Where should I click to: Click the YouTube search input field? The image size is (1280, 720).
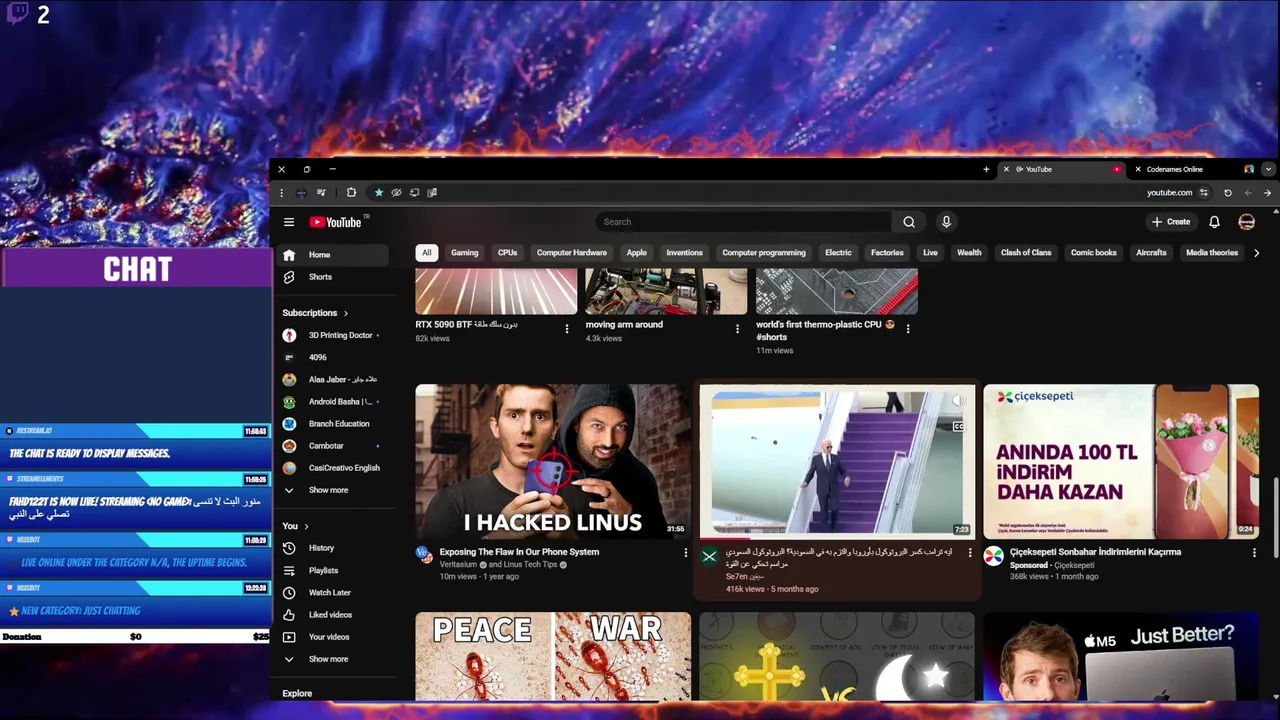click(743, 222)
